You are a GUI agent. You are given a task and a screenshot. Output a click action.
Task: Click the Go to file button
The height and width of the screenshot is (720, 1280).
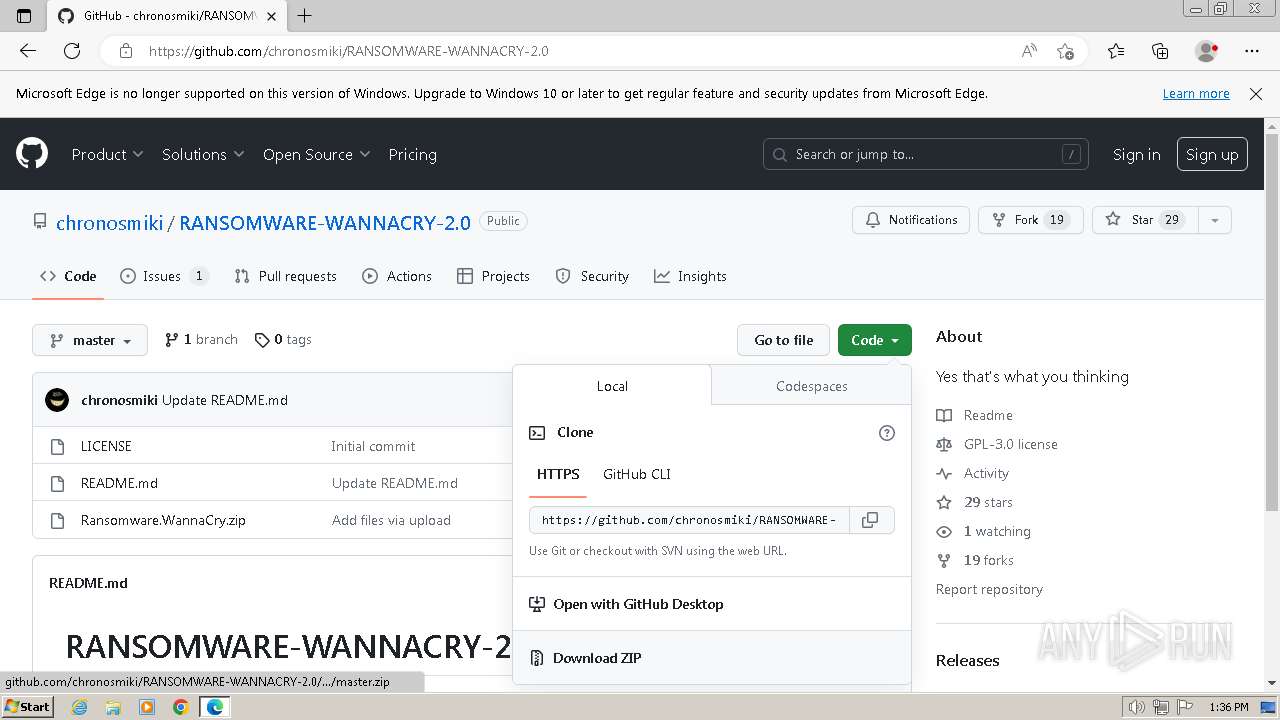[784, 340]
